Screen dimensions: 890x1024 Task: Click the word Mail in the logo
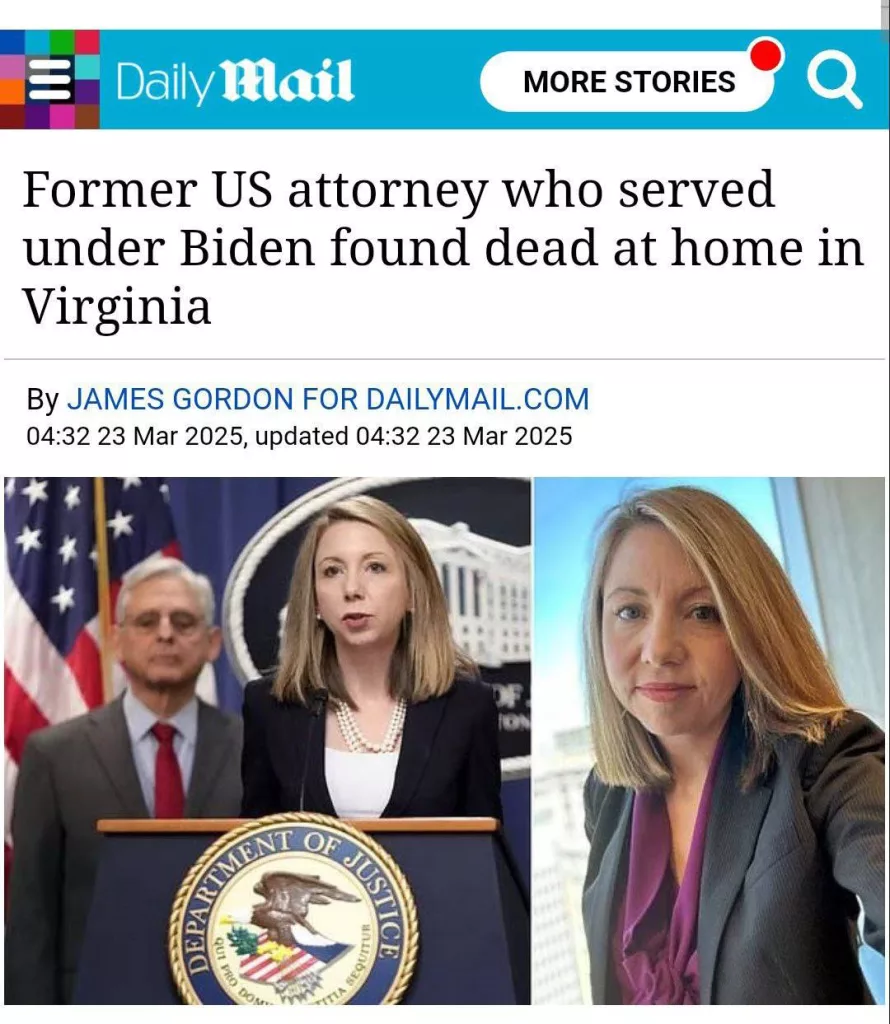tap(289, 80)
